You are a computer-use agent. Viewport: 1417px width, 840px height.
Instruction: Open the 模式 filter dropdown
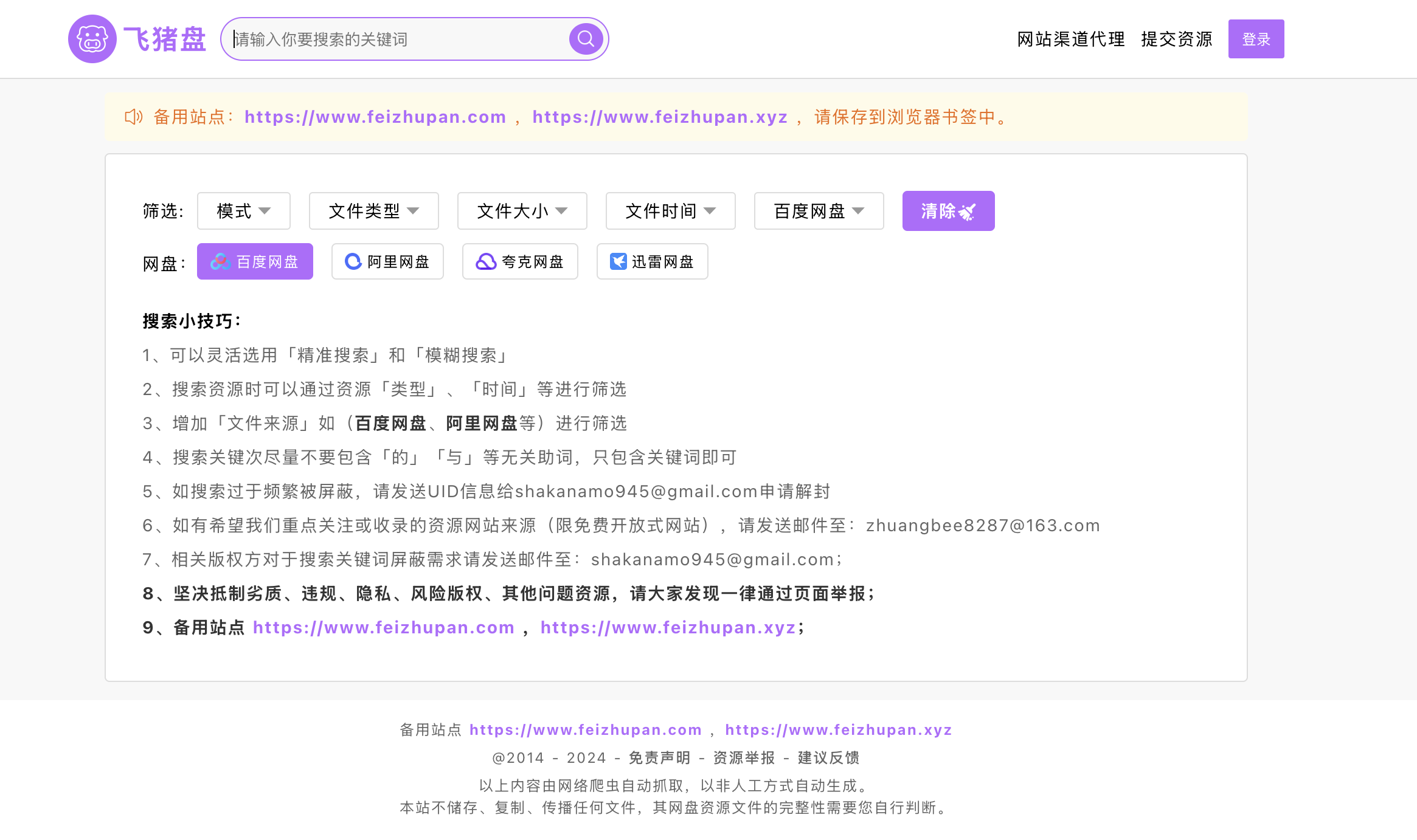tap(243, 211)
